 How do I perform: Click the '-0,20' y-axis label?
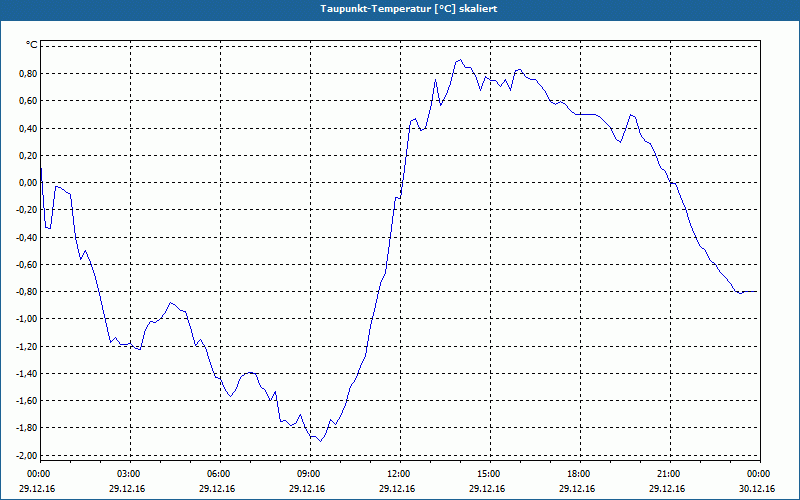[27, 210]
